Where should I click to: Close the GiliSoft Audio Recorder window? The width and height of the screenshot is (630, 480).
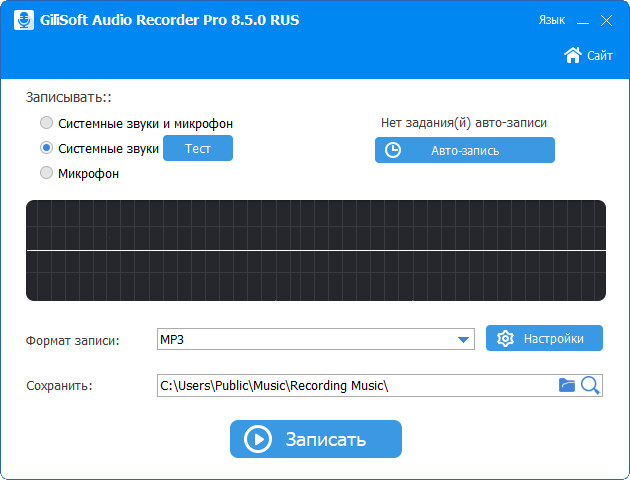click(607, 20)
